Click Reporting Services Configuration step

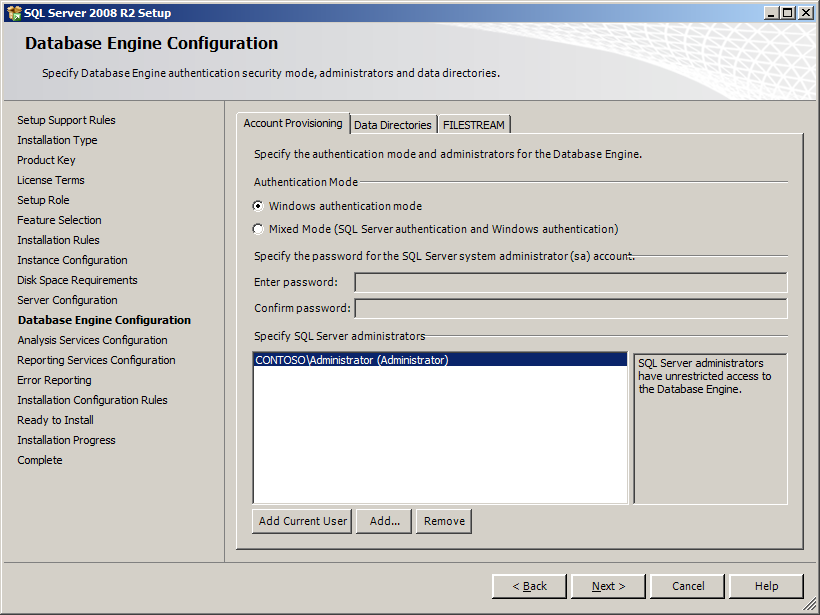[x=96, y=360]
